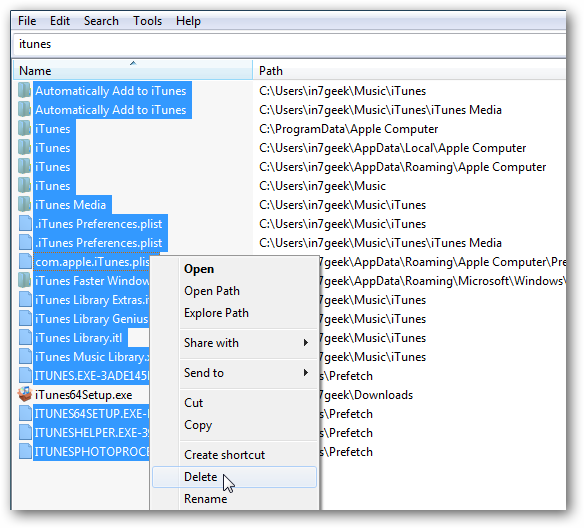Click folder icon of iTunes Faster Windows entry
584x528 pixels.
tap(25, 281)
